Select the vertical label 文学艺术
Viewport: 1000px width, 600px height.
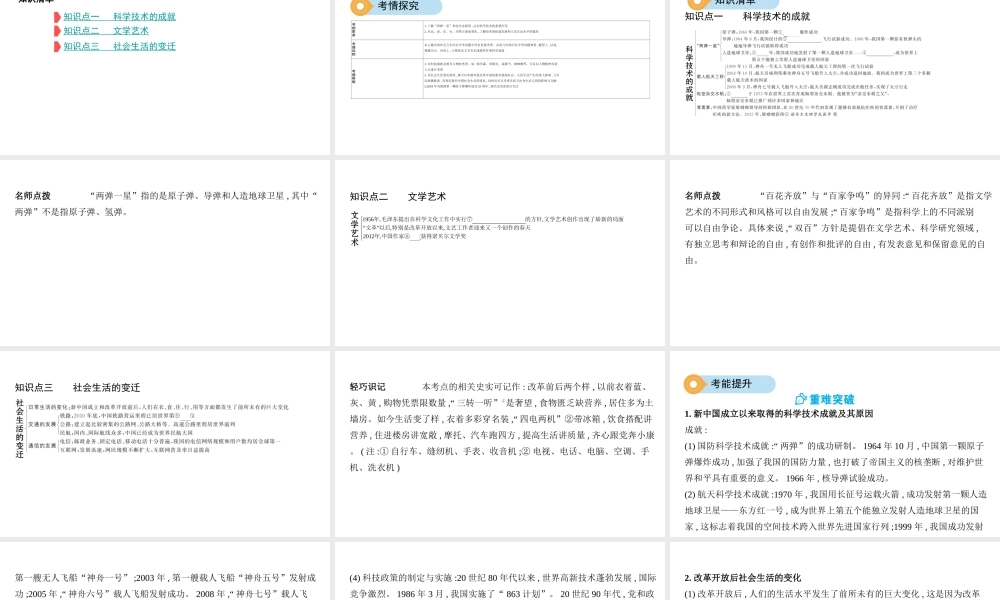pos(355,229)
